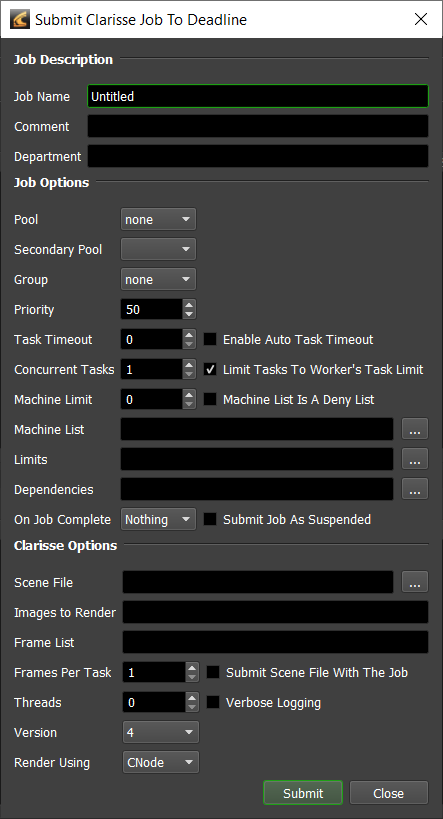Click the Frame List input field
Viewport: 443px width, 819px height.
pyautogui.click(x=275, y=642)
